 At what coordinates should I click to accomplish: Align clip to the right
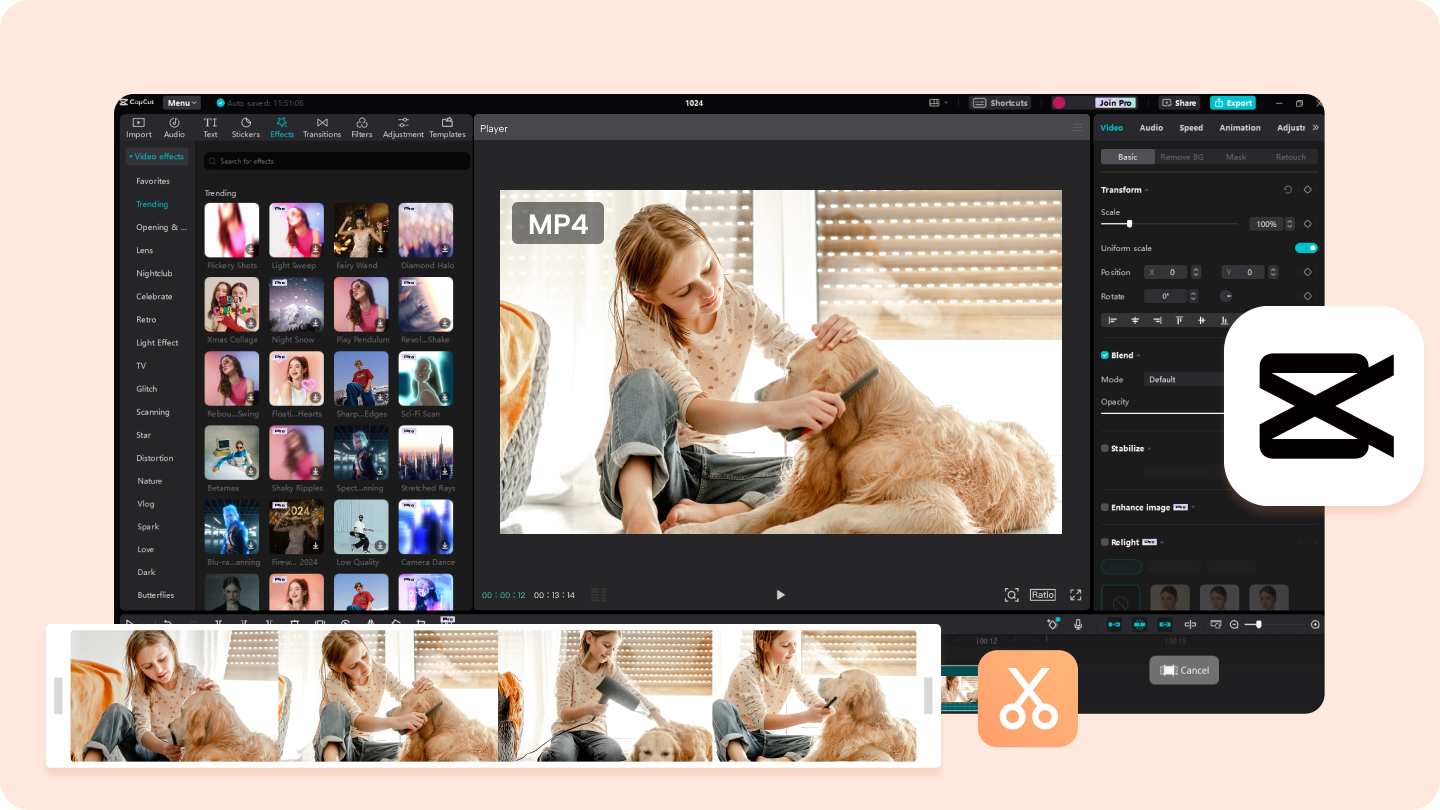click(1157, 320)
